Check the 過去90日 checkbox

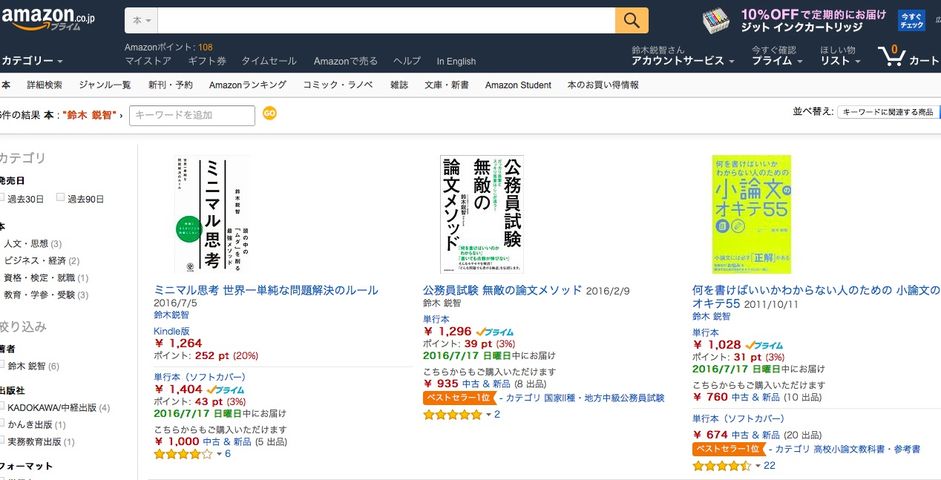(x=60, y=197)
